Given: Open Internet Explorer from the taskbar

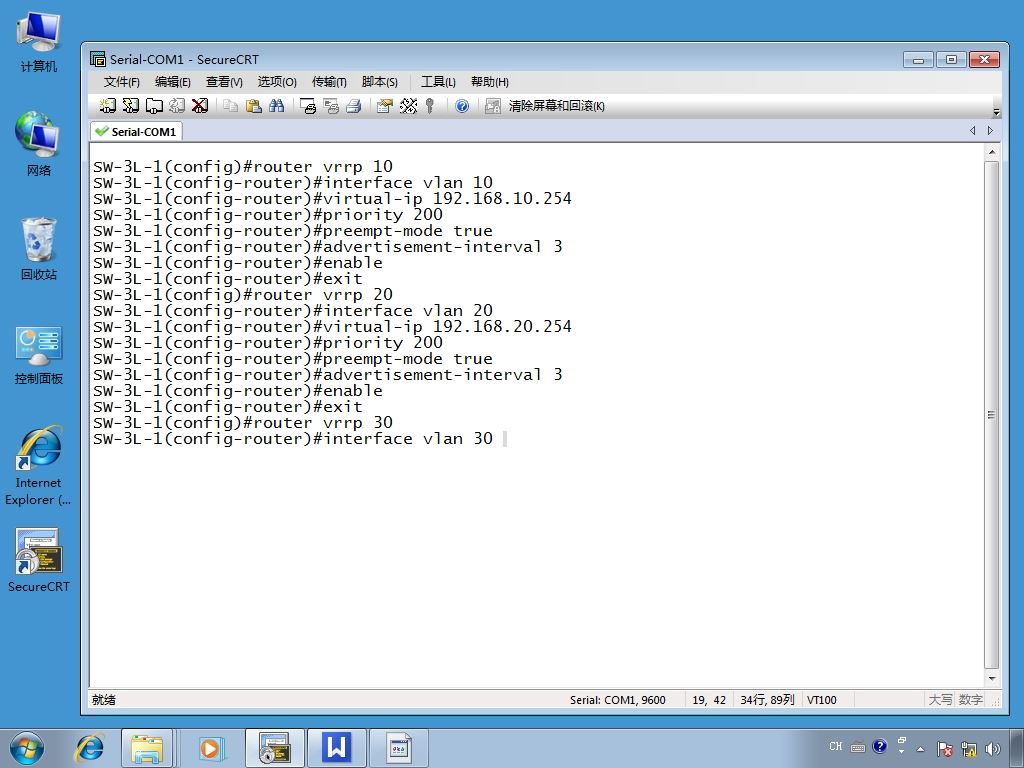Looking at the screenshot, I should (x=89, y=748).
